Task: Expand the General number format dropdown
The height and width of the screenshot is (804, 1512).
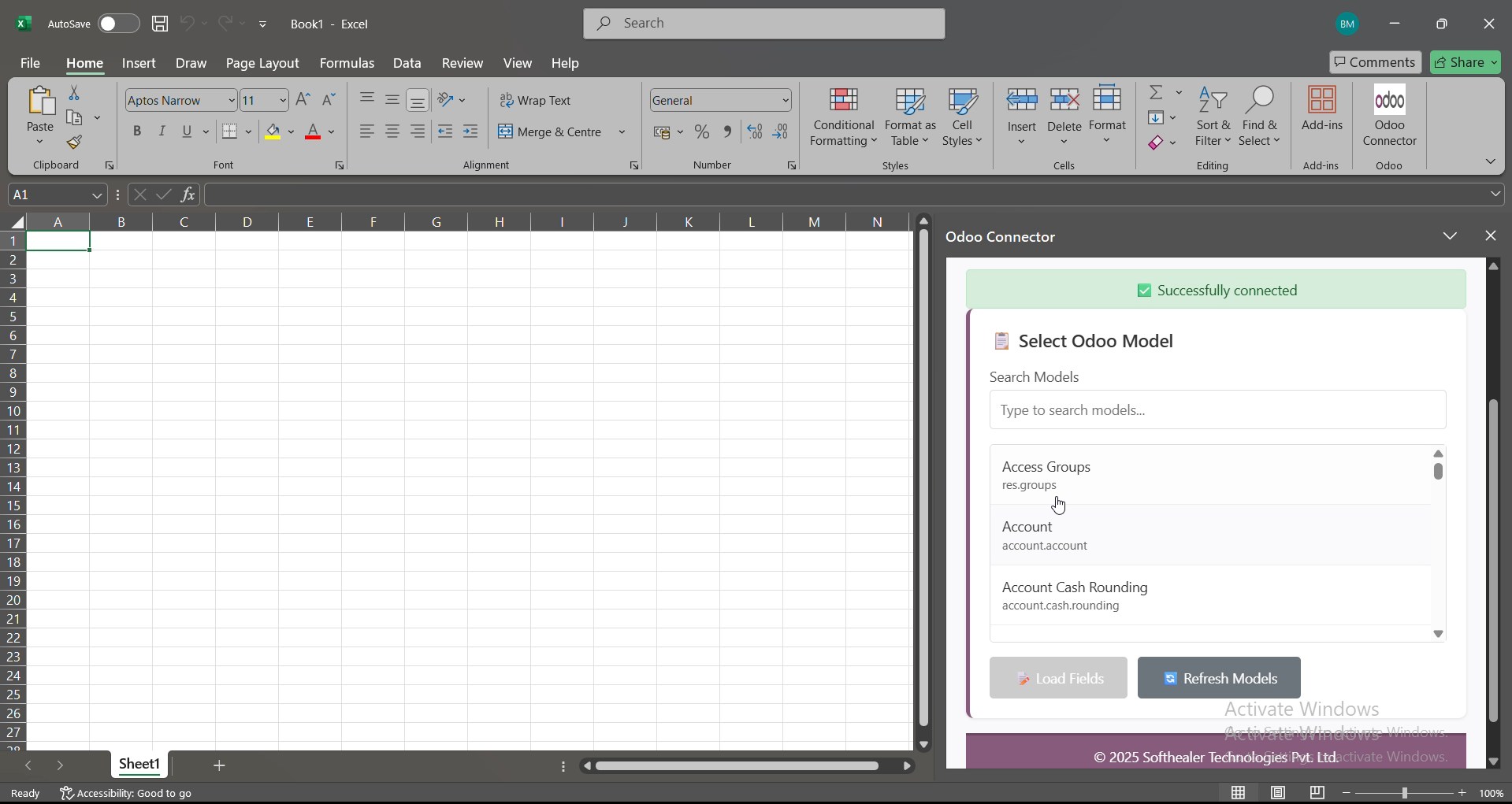Action: [786, 101]
